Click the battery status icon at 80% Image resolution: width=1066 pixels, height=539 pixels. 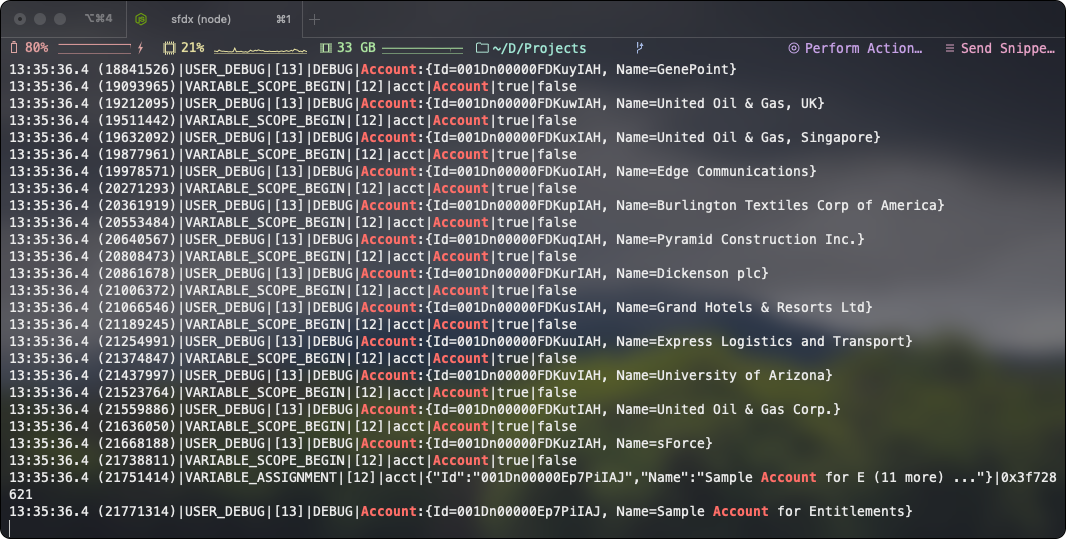point(14,48)
